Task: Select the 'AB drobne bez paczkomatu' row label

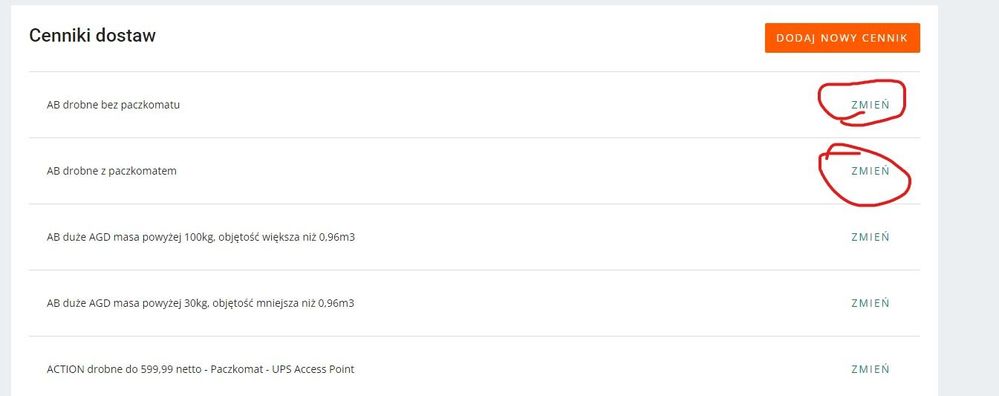Action: tap(113, 105)
